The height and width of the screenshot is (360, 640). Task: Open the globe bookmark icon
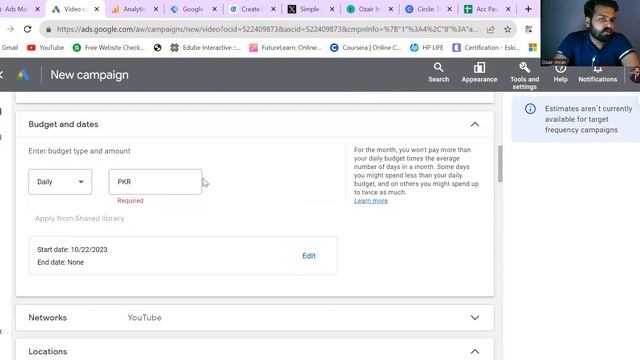(157, 48)
